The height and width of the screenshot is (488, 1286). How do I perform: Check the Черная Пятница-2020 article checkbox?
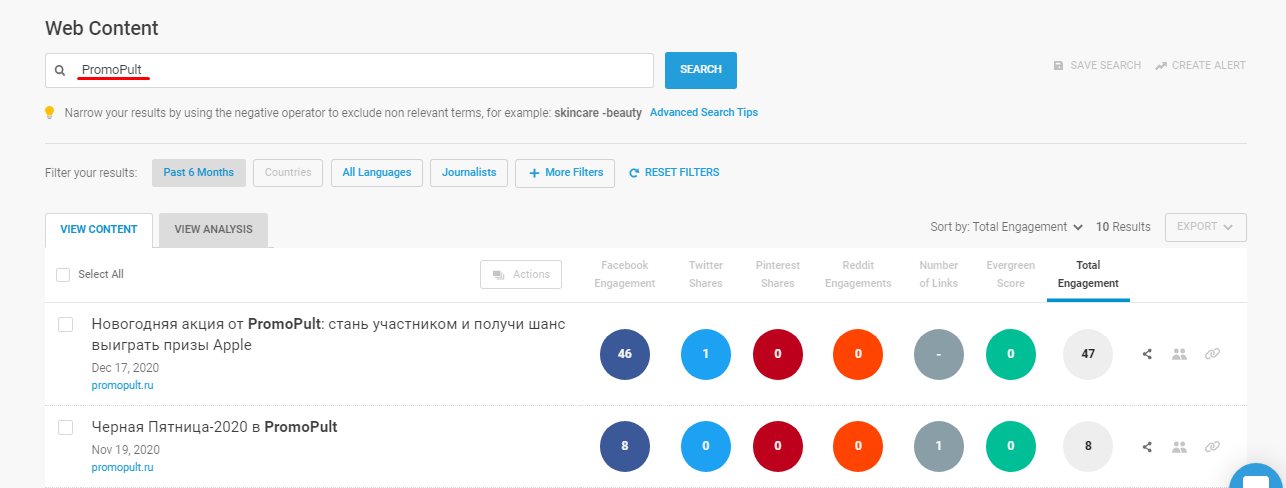[x=66, y=428]
